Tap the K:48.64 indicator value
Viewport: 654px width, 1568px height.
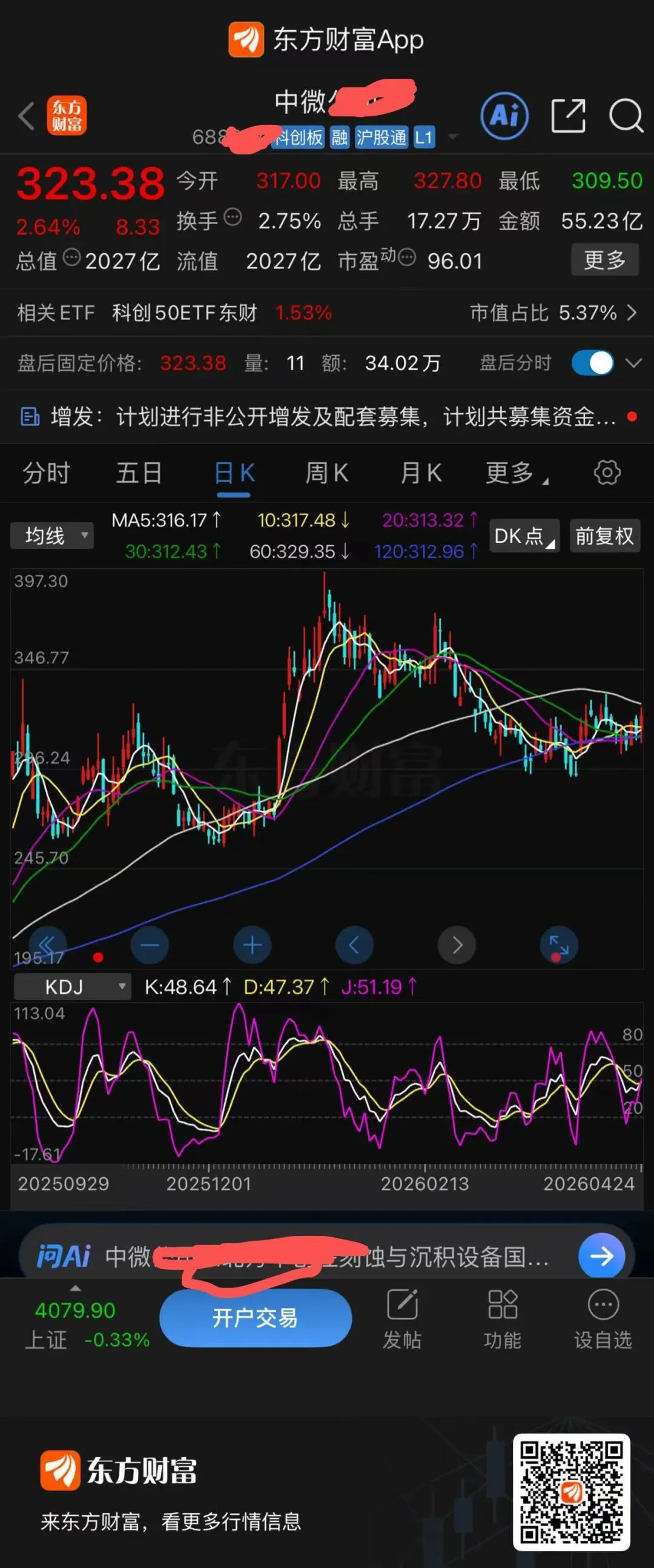188,987
